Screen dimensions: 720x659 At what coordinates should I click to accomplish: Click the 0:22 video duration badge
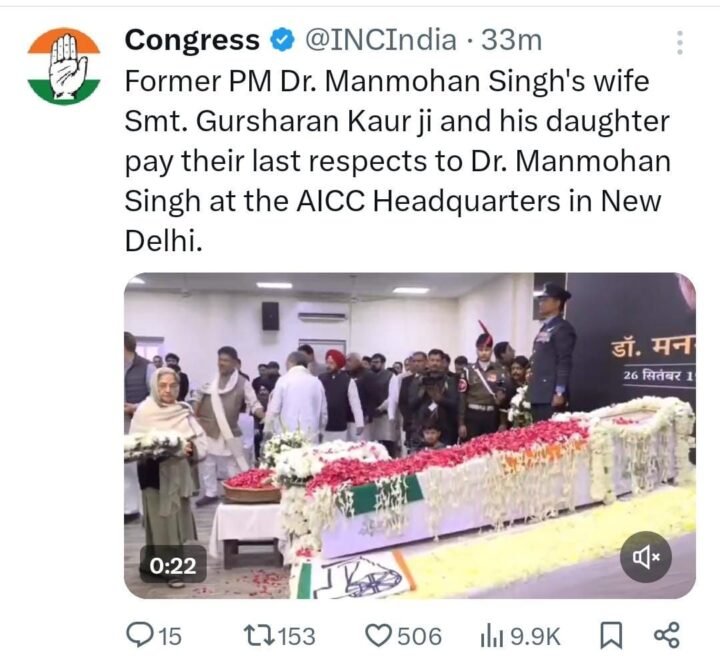tap(172, 565)
